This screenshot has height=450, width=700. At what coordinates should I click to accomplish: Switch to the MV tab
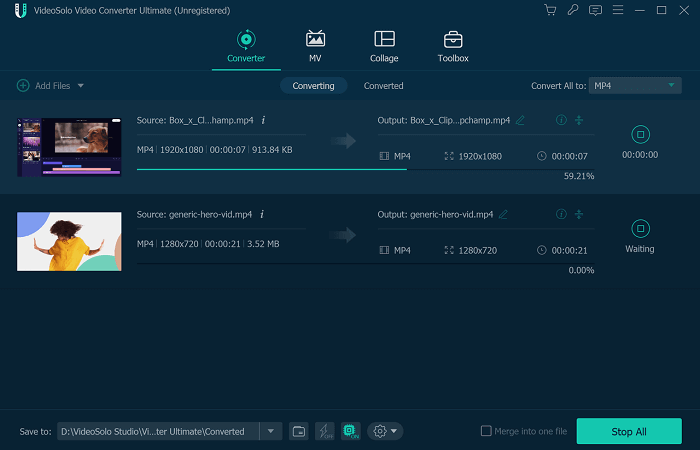click(315, 46)
